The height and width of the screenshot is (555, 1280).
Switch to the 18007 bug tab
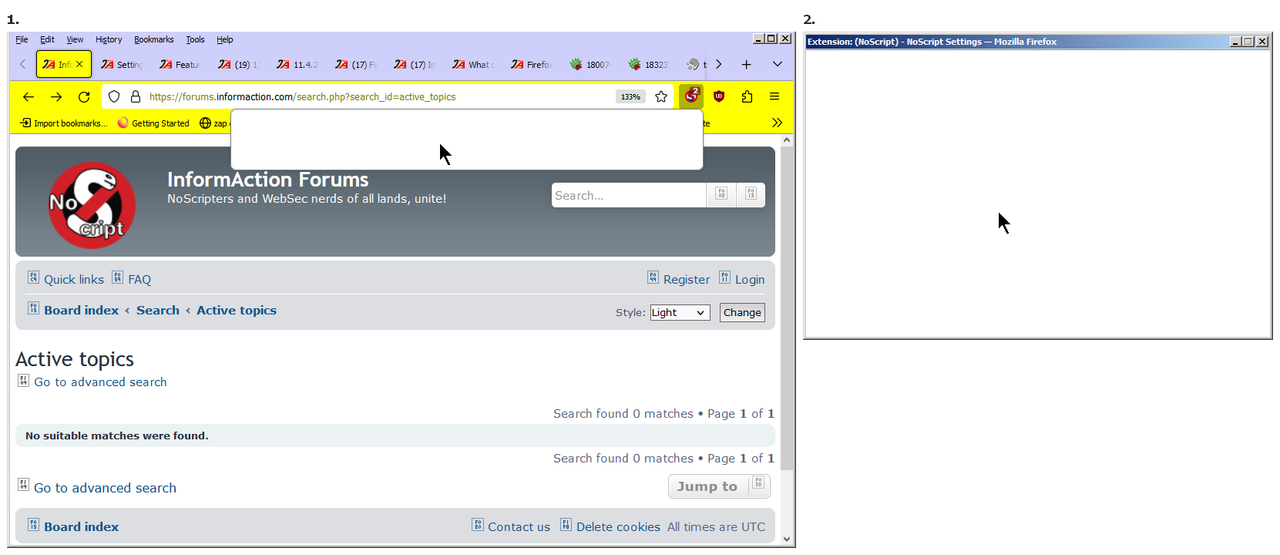[x=590, y=64]
